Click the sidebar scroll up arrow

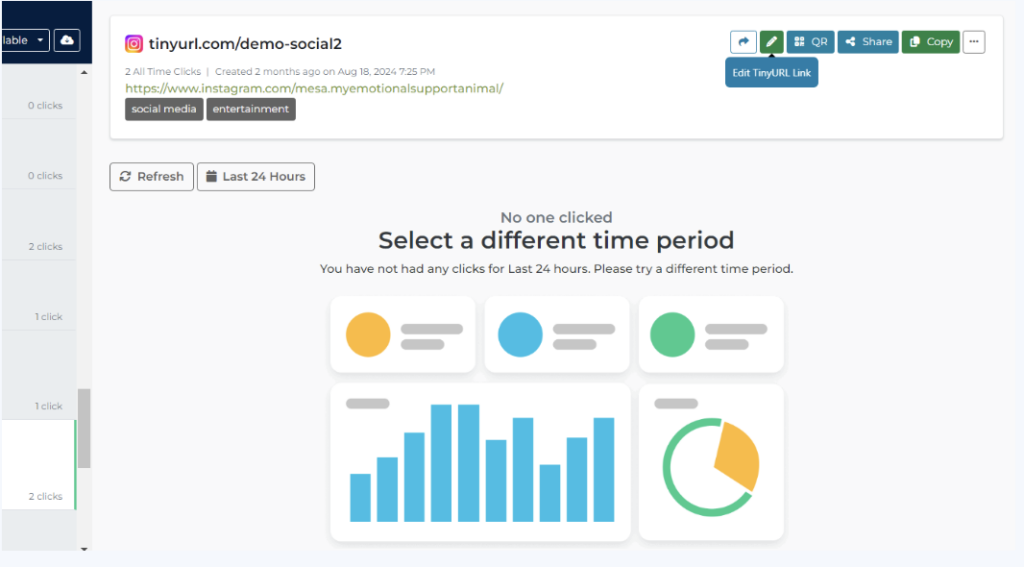click(x=84, y=73)
